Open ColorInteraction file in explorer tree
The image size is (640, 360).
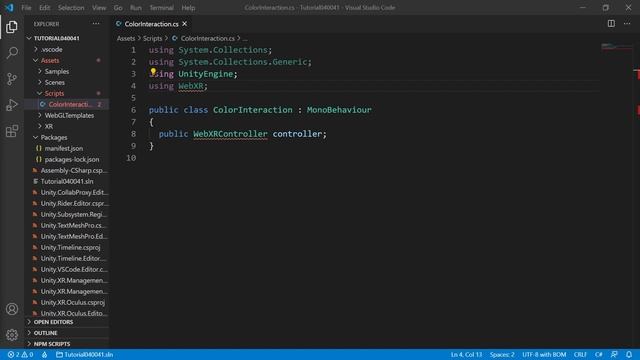pos(70,104)
